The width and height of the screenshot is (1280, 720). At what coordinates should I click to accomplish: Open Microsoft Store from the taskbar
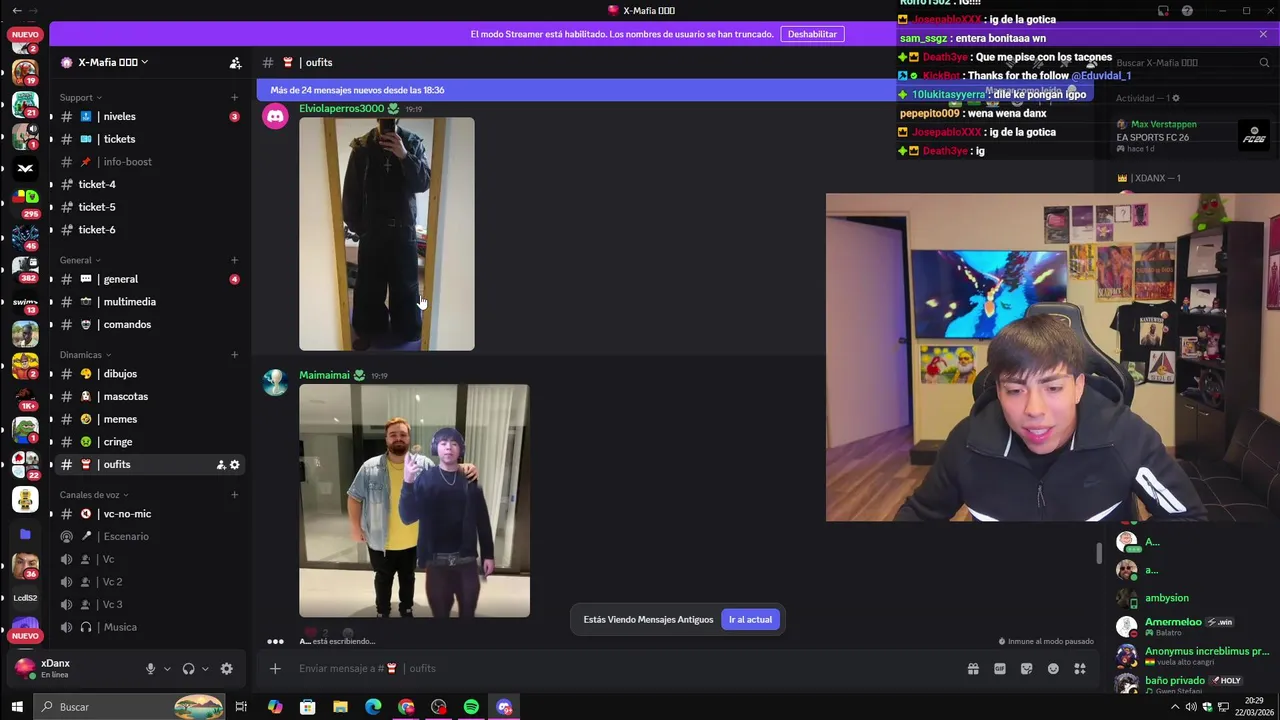coord(307,707)
